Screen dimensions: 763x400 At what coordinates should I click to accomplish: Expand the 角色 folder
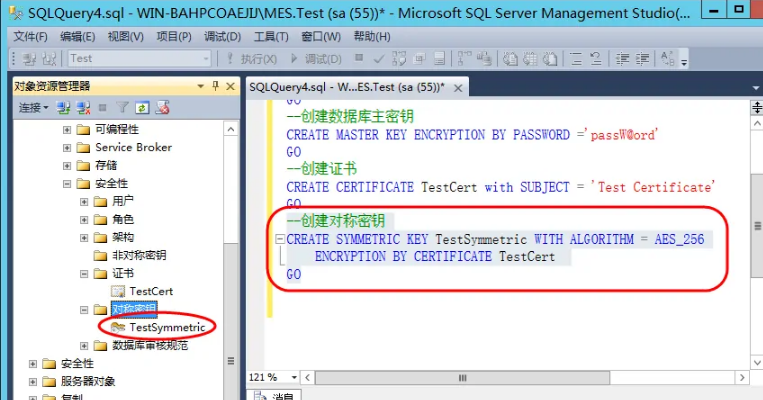tap(84, 219)
